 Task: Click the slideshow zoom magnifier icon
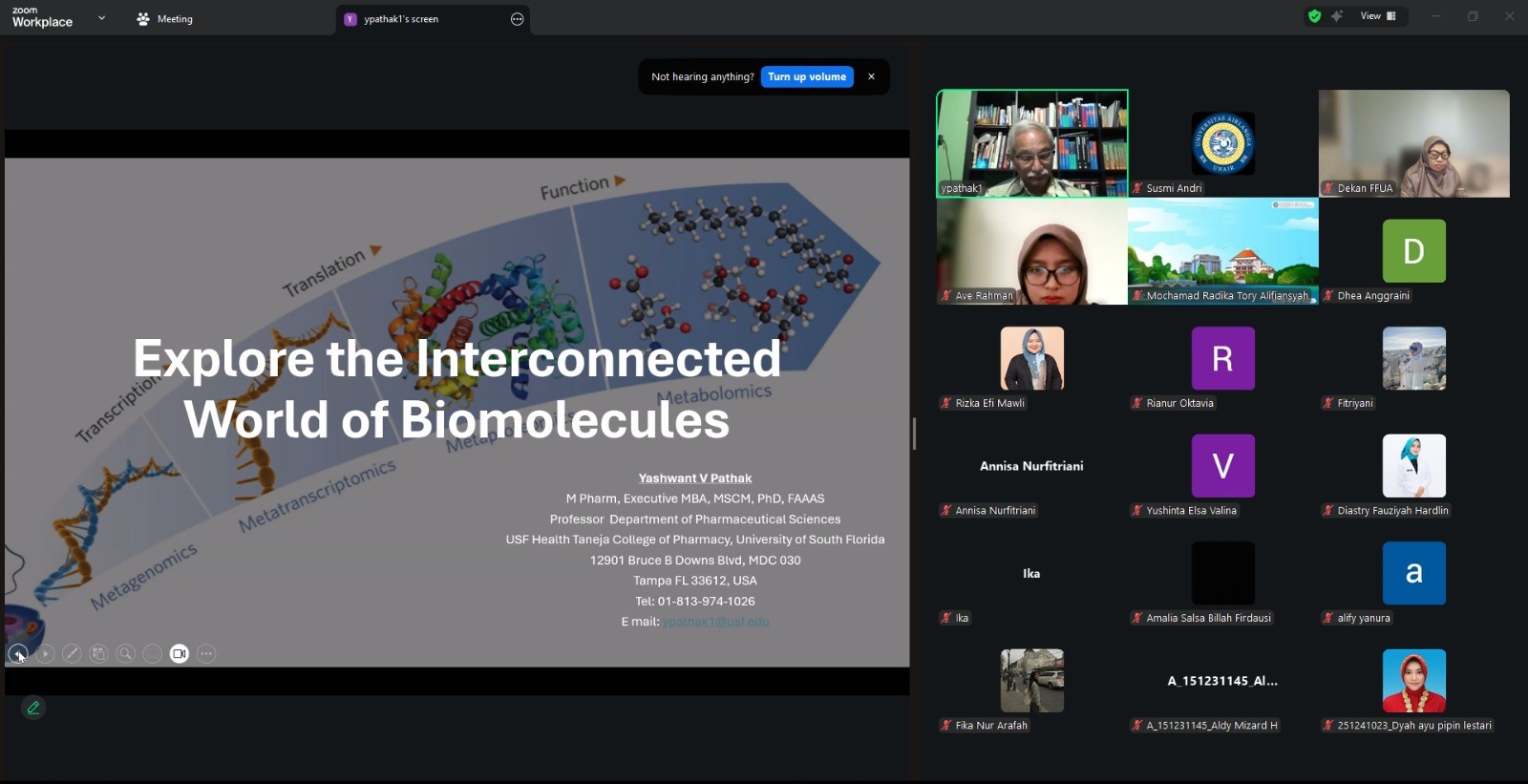125,654
